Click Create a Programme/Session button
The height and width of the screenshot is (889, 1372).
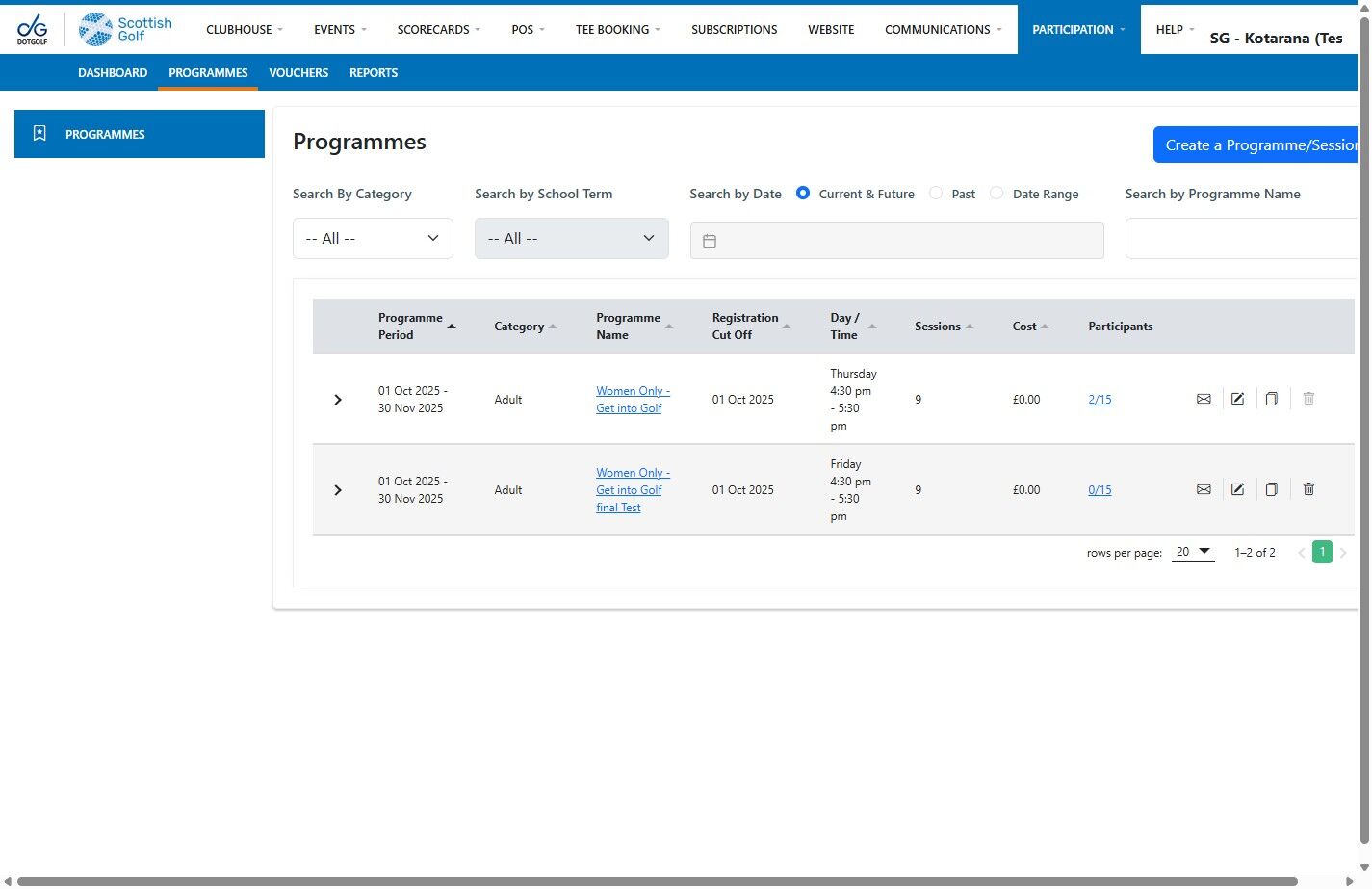(1256, 145)
